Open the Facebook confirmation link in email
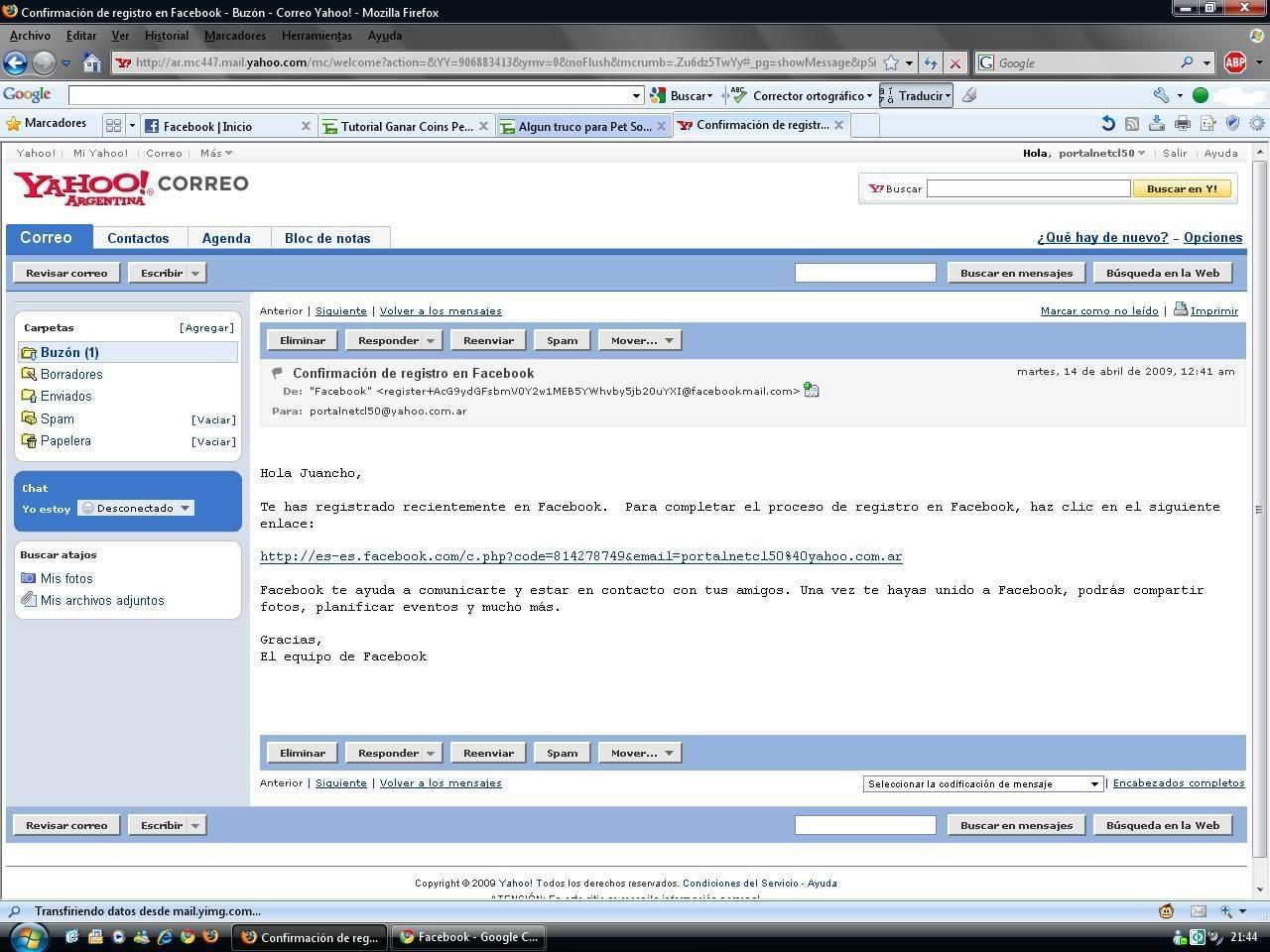1270x952 pixels. [x=581, y=556]
